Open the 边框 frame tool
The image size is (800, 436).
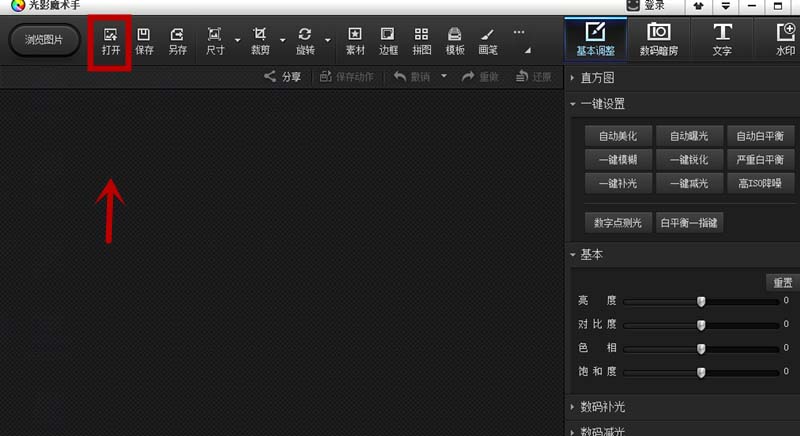[x=388, y=42]
